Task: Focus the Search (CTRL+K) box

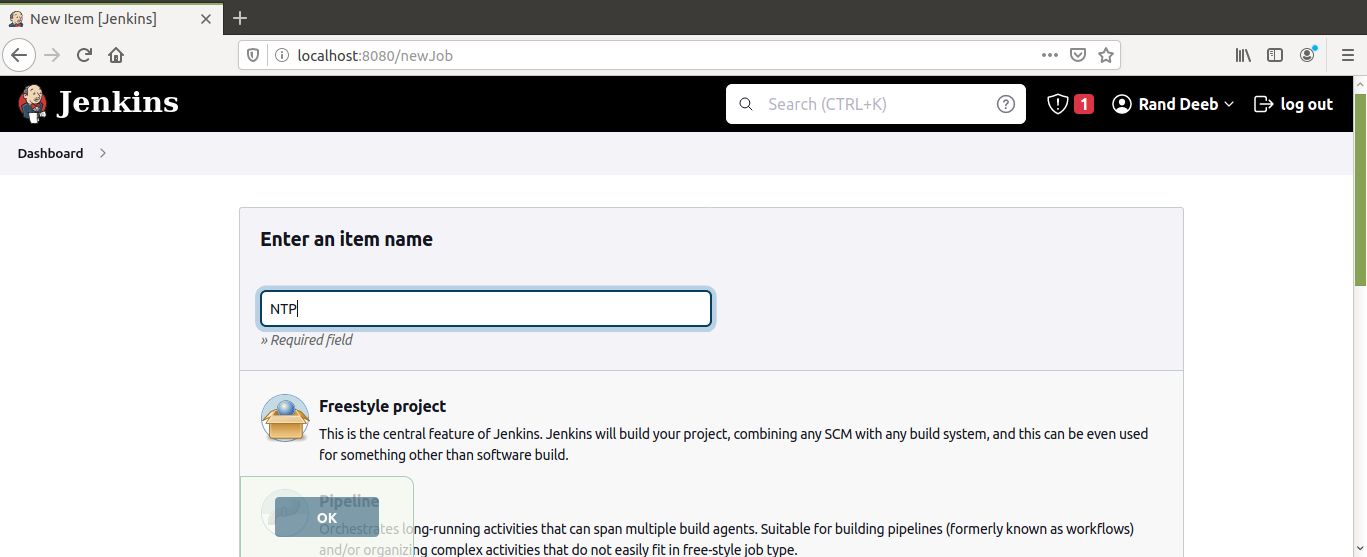Action: 875,104
